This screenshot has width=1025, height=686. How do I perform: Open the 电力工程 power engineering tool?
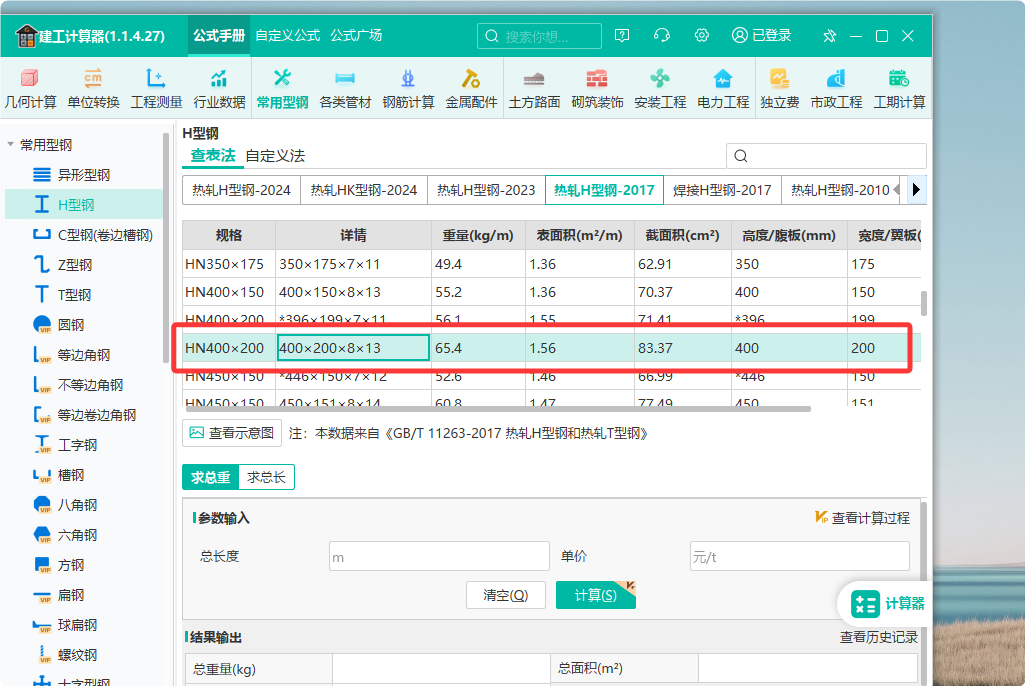(x=723, y=88)
